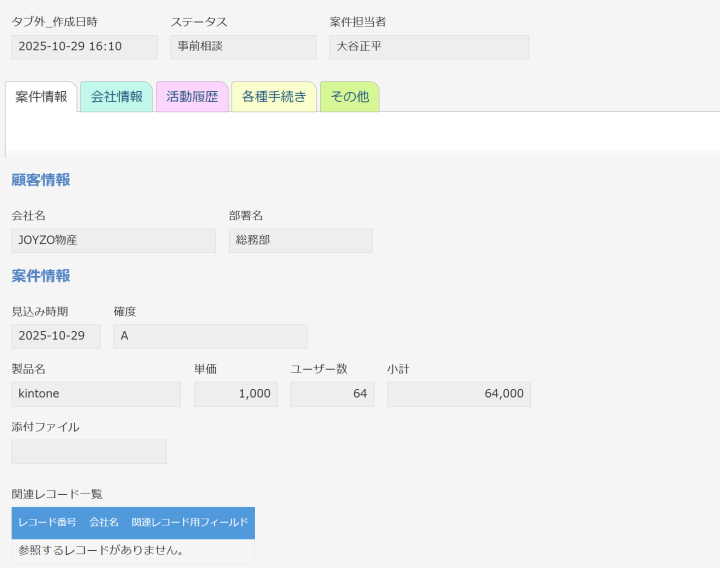Click the レコード番号 column header
720x568 pixels.
47,523
